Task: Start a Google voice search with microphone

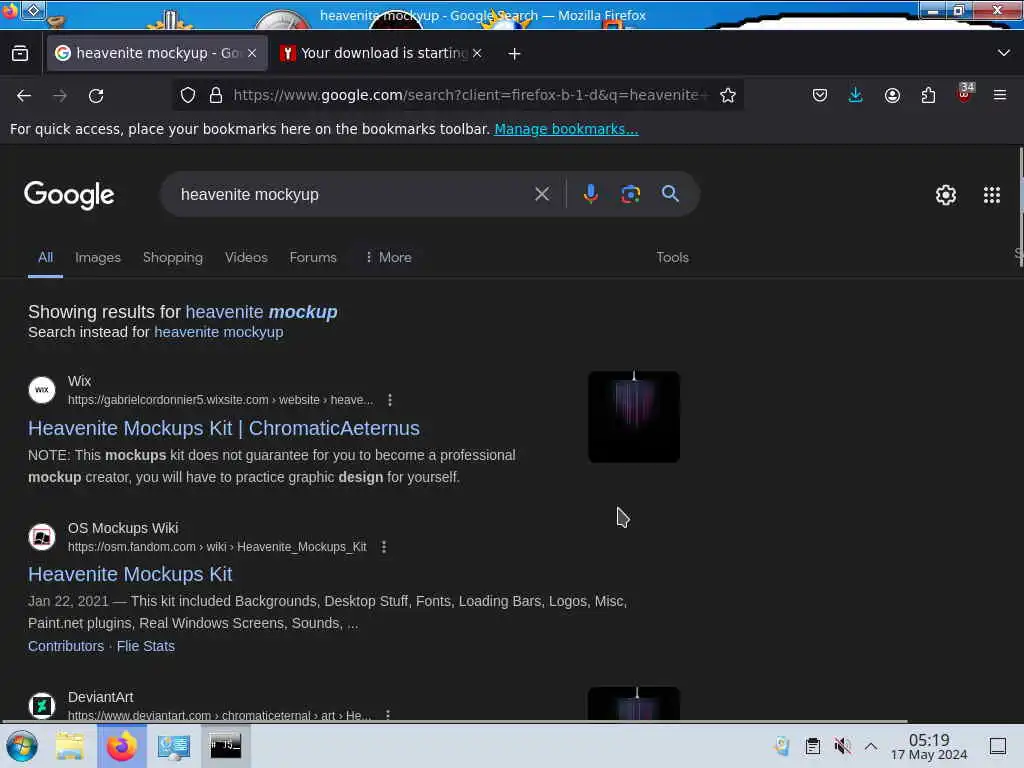Action: pyautogui.click(x=590, y=194)
